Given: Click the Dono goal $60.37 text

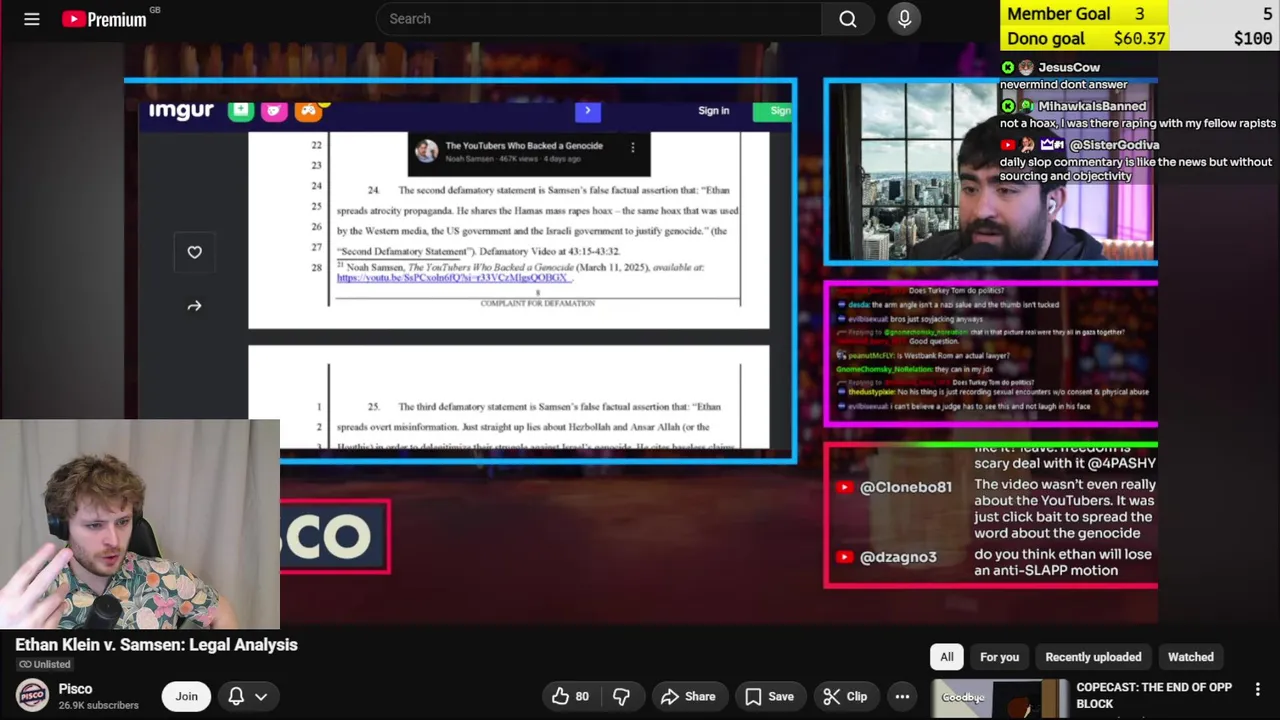Looking at the screenshot, I should coord(1086,38).
